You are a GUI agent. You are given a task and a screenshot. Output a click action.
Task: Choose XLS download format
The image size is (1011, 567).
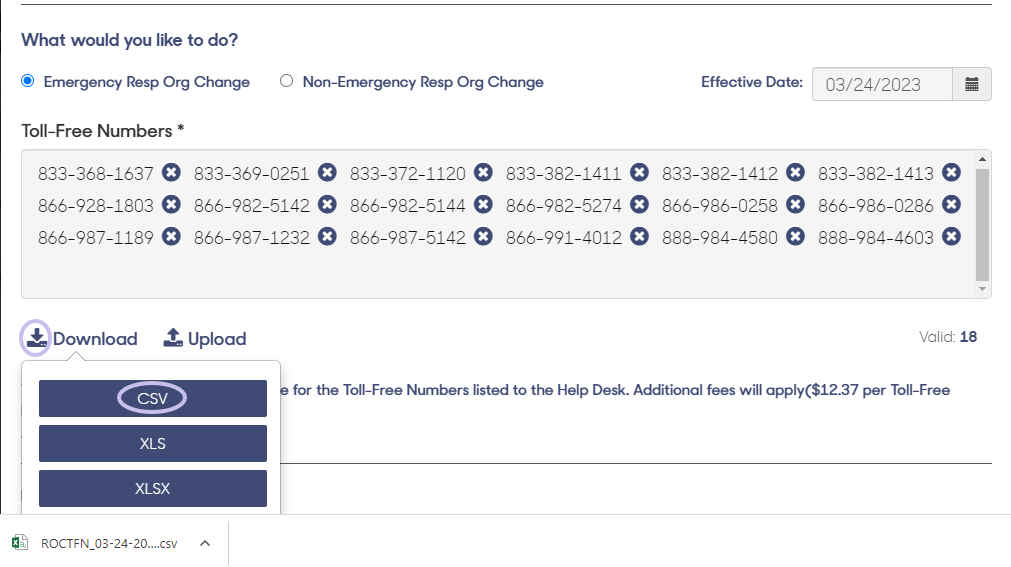coord(153,444)
